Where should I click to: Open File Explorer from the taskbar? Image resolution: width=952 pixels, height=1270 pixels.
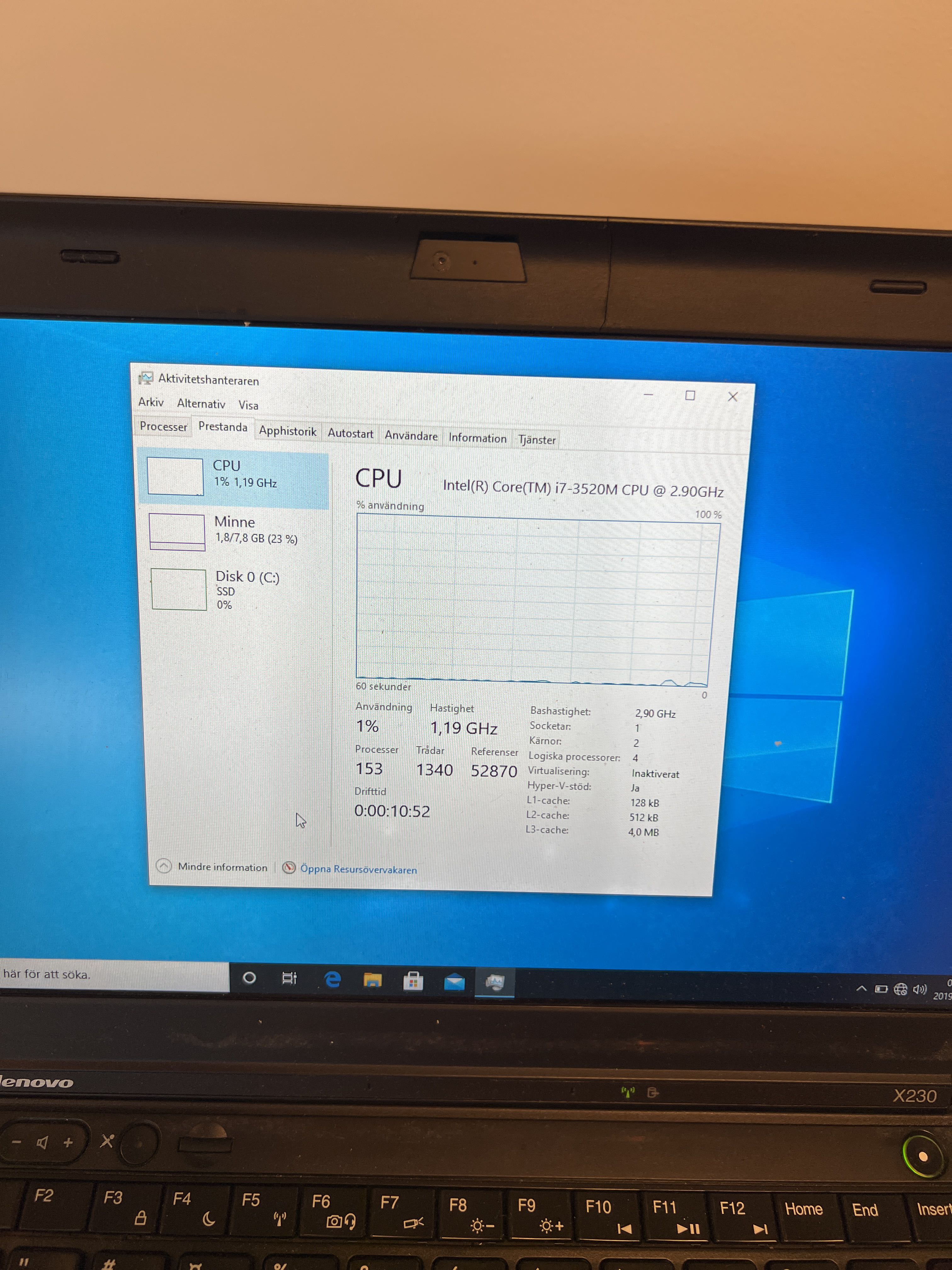coord(372,980)
